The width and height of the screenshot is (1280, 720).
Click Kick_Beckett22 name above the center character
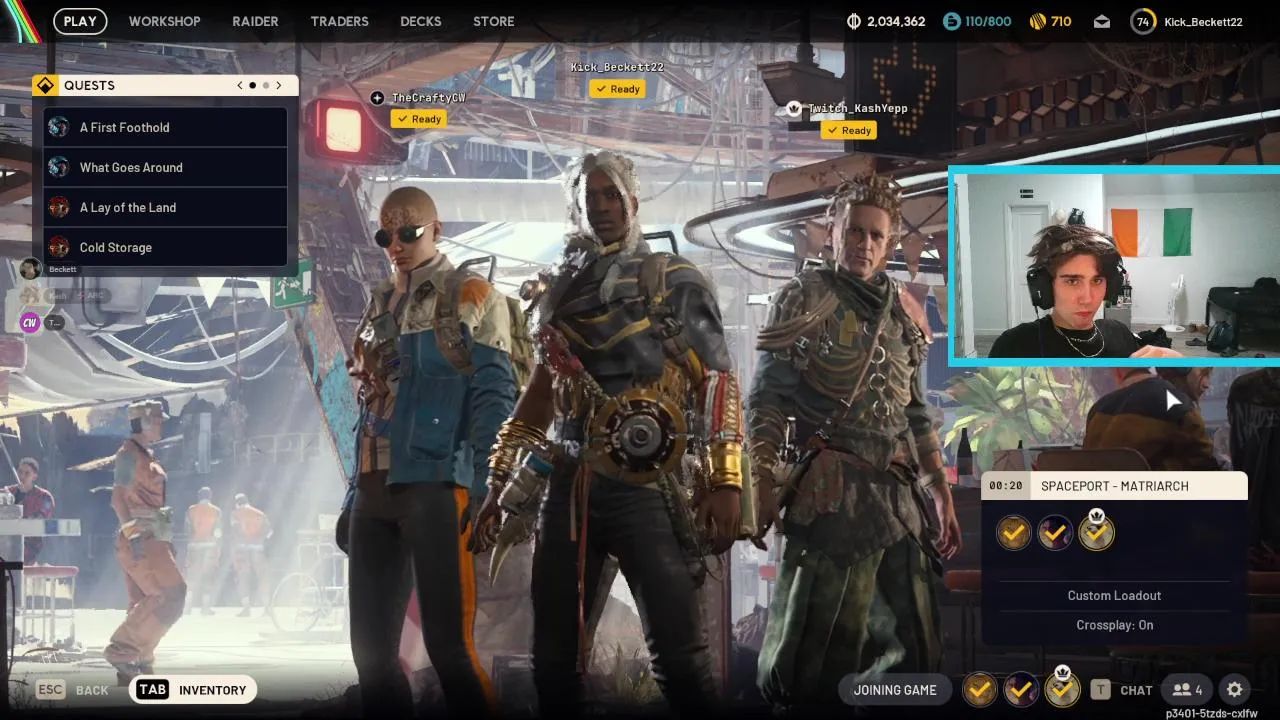coord(617,67)
